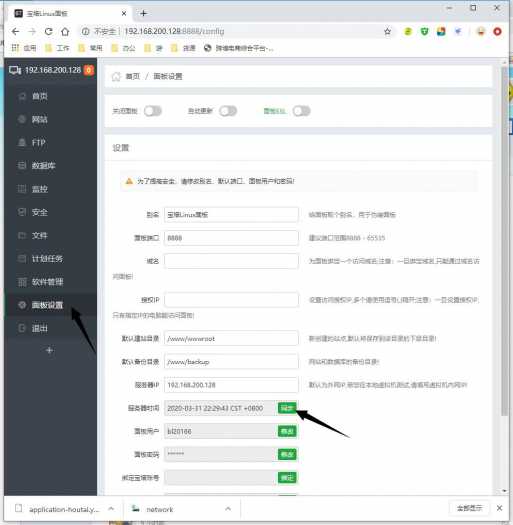513x525 pixels.
Task: Open the 文件 file manager in sidebar
Action: coord(51,235)
